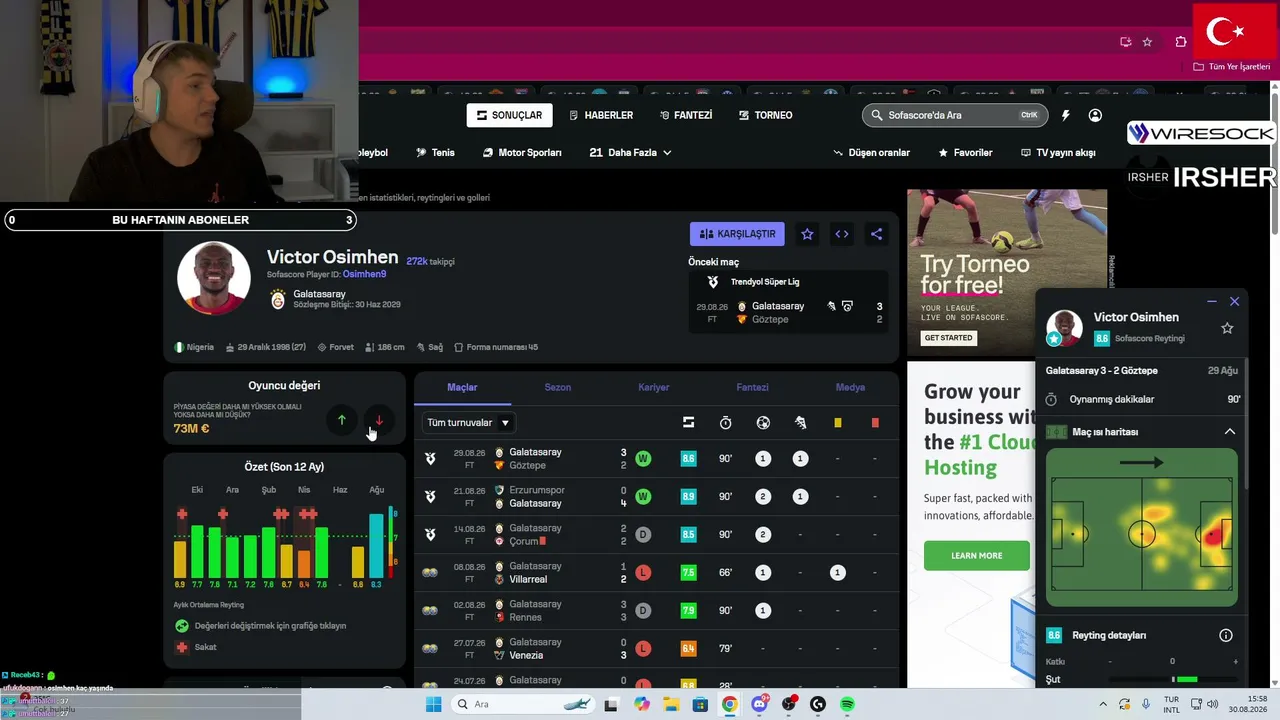Click the minutes played stopwatch column icon
The width and height of the screenshot is (1280, 720).
[x=725, y=423]
